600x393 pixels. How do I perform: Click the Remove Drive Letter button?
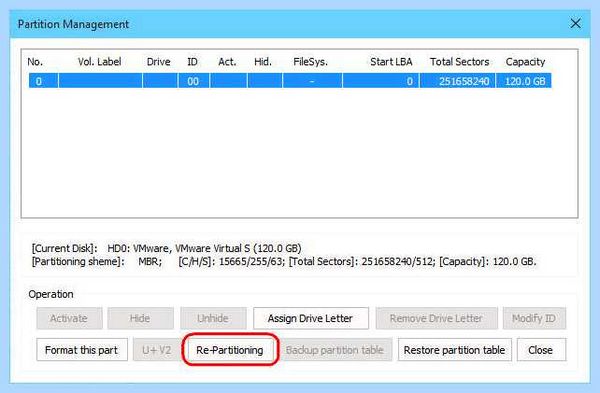click(437, 318)
